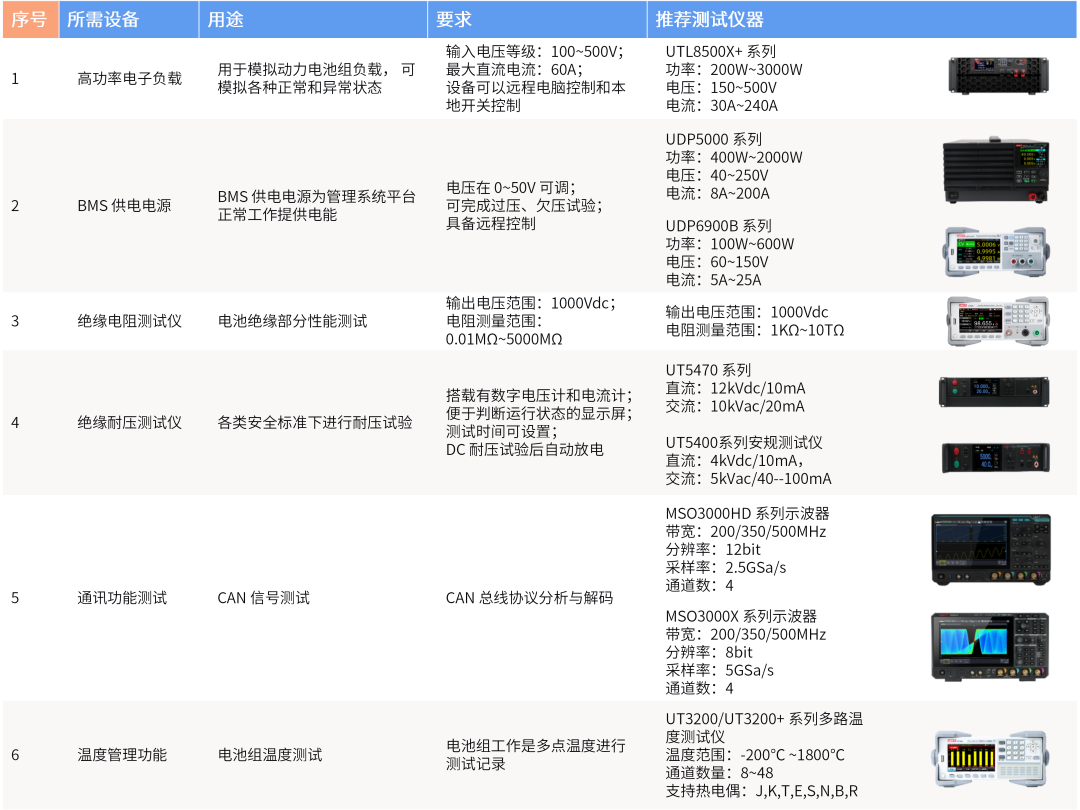This screenshot has height=810, width=1080.
Task: Click the 序号 column header
Action: click(30, 19)
